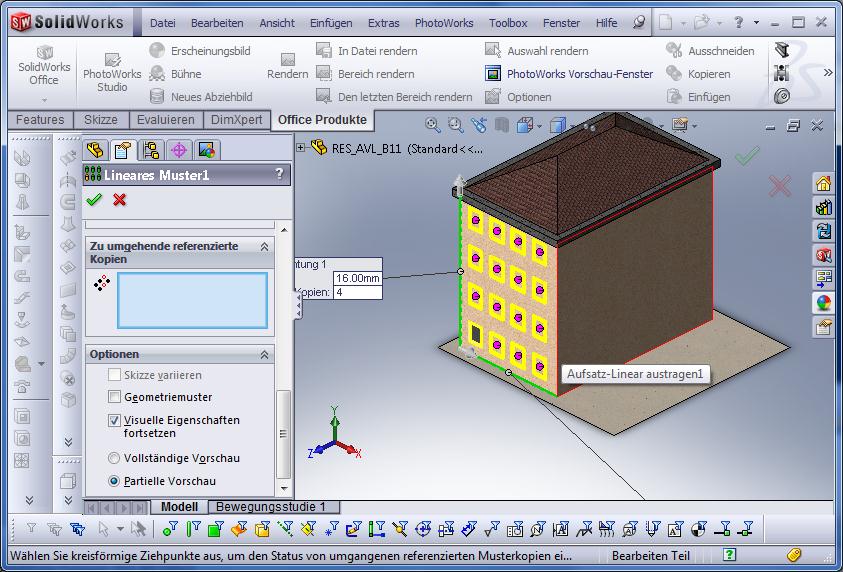Viewport: 843px width, 572px height.
Task: Enable the Geometriemuster checkbox
Action: coord(115,397)
